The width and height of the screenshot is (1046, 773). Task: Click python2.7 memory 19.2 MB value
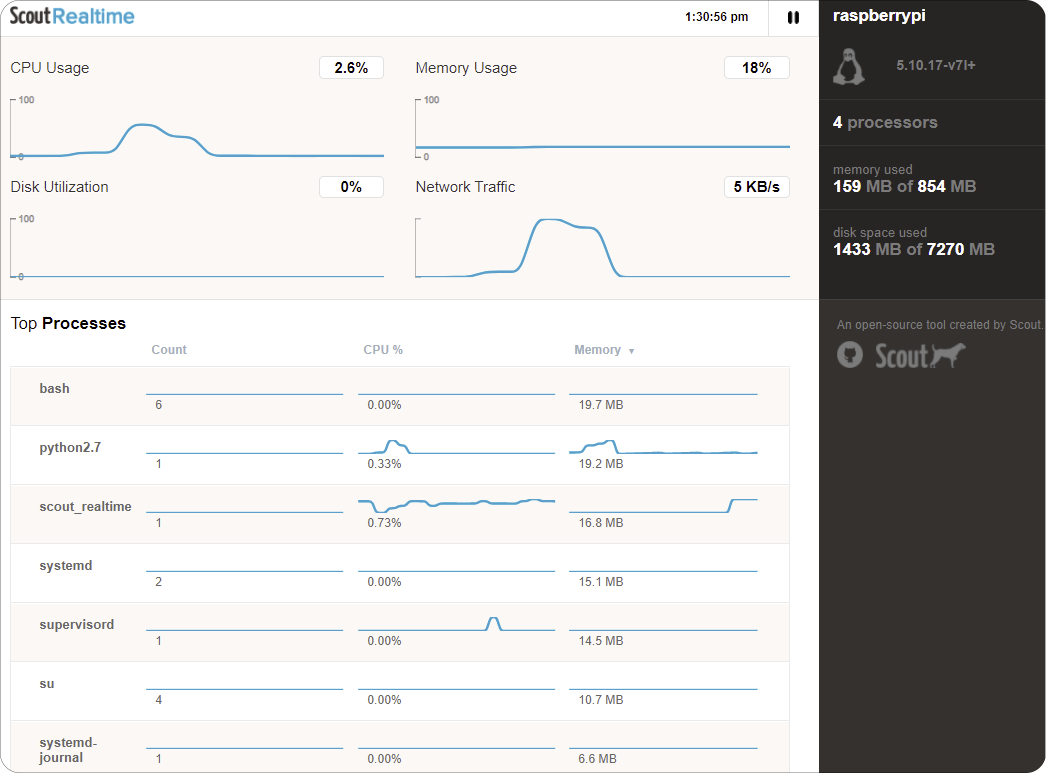click(601, 464)
